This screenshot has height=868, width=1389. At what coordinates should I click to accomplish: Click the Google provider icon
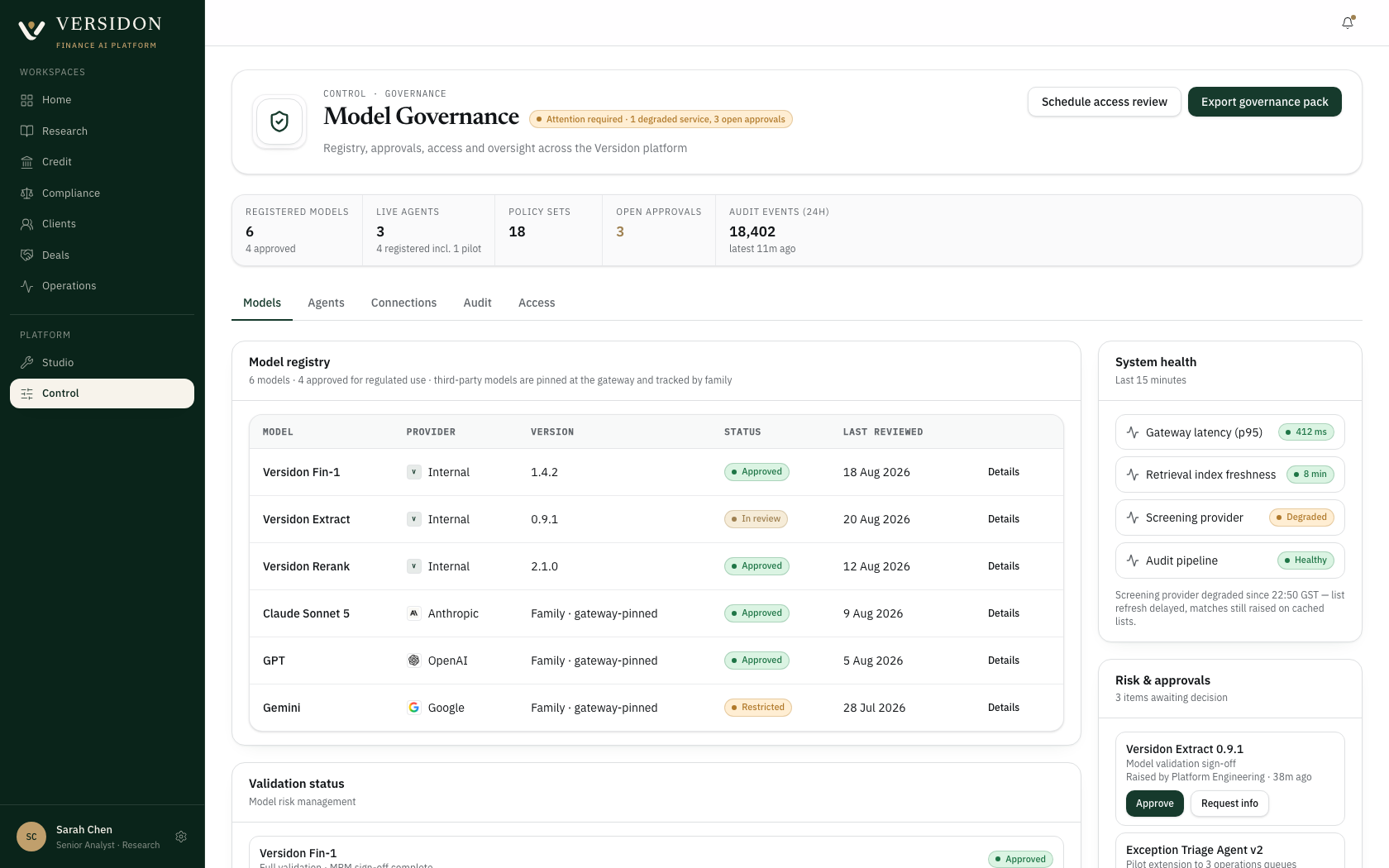(414, 708)
